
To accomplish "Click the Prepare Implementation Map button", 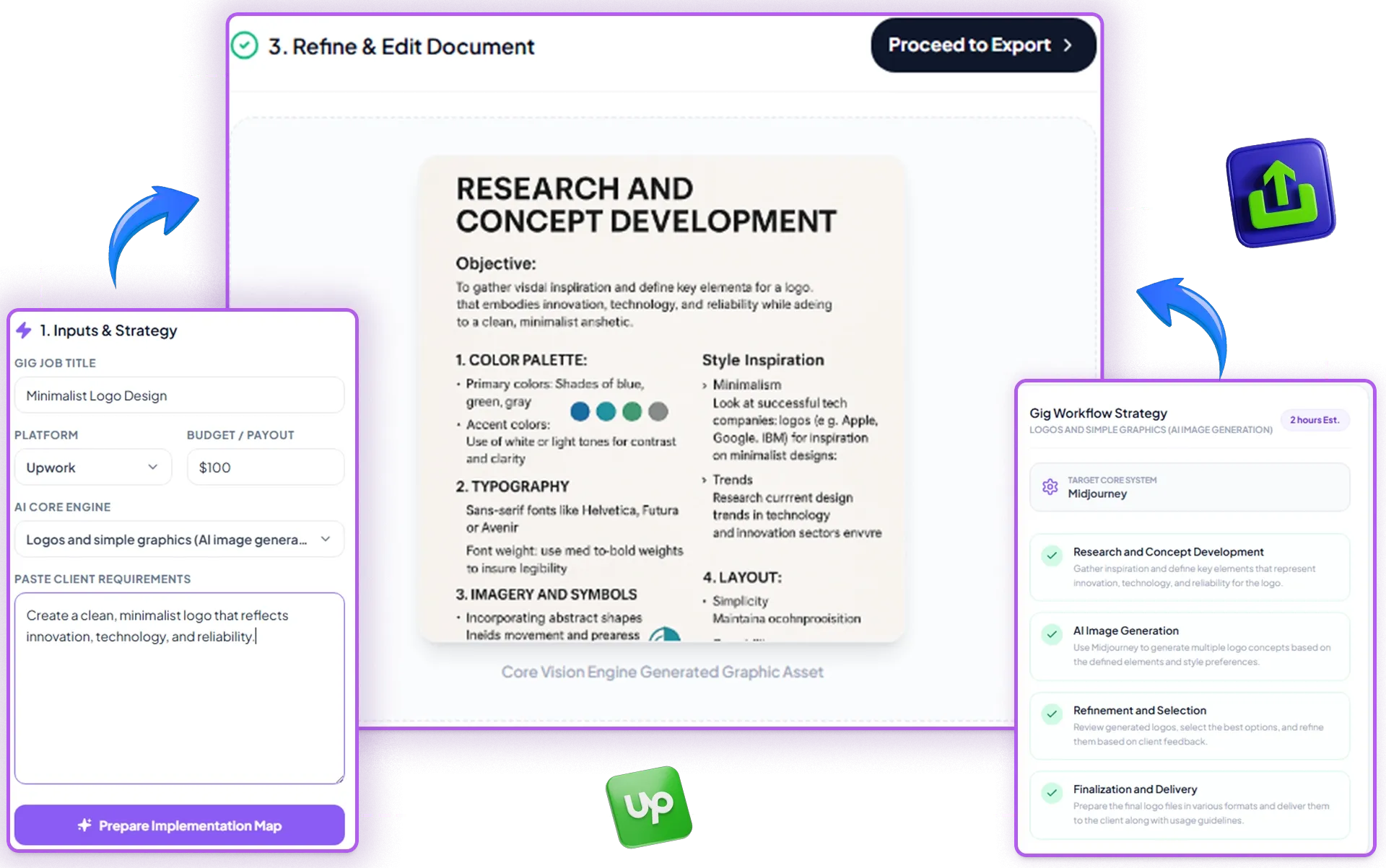I will click(179, 825).
